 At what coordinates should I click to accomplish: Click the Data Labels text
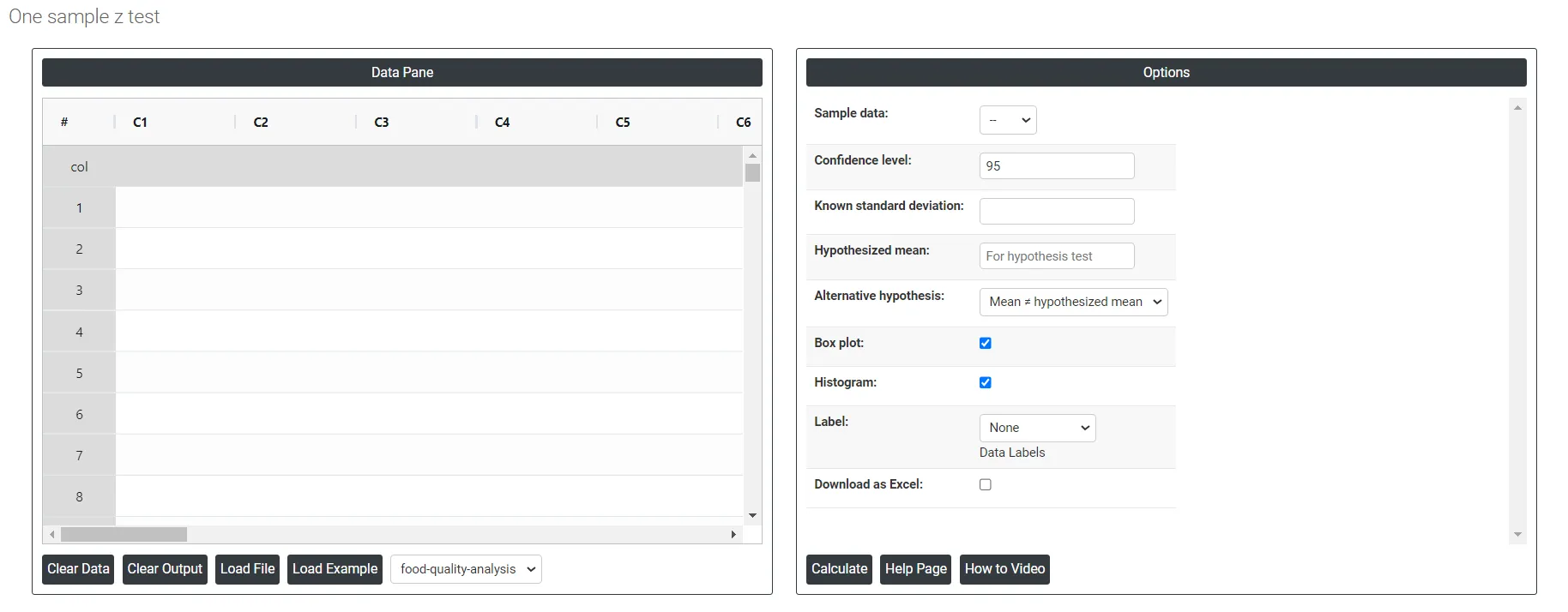tap(1012, 453)
